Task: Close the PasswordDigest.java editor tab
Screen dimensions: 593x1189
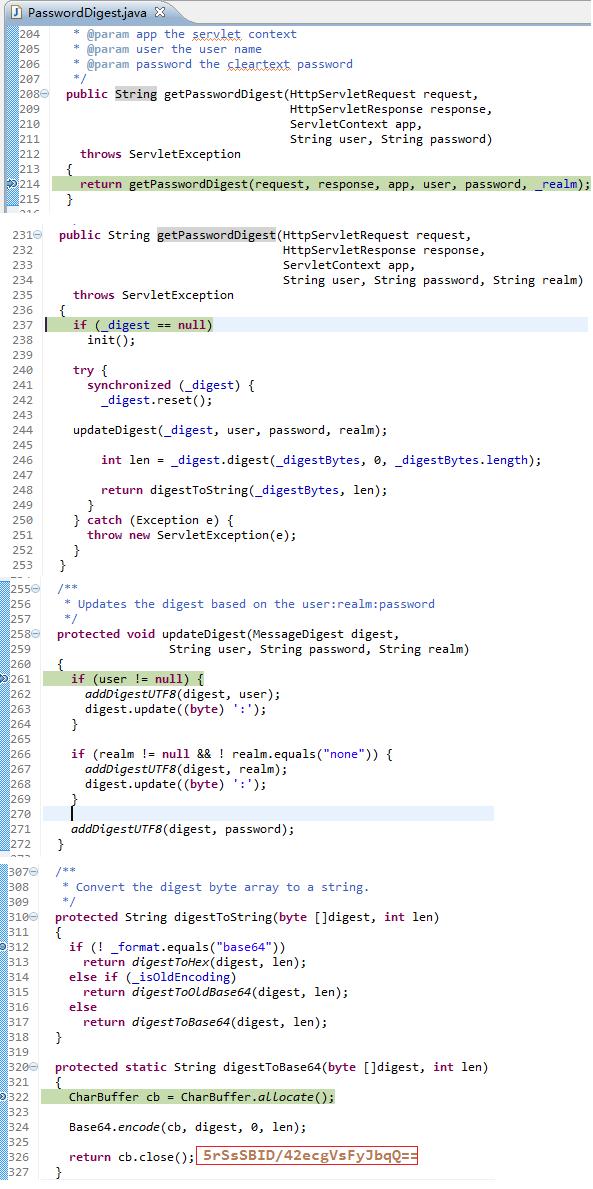Action: (159, 12)
